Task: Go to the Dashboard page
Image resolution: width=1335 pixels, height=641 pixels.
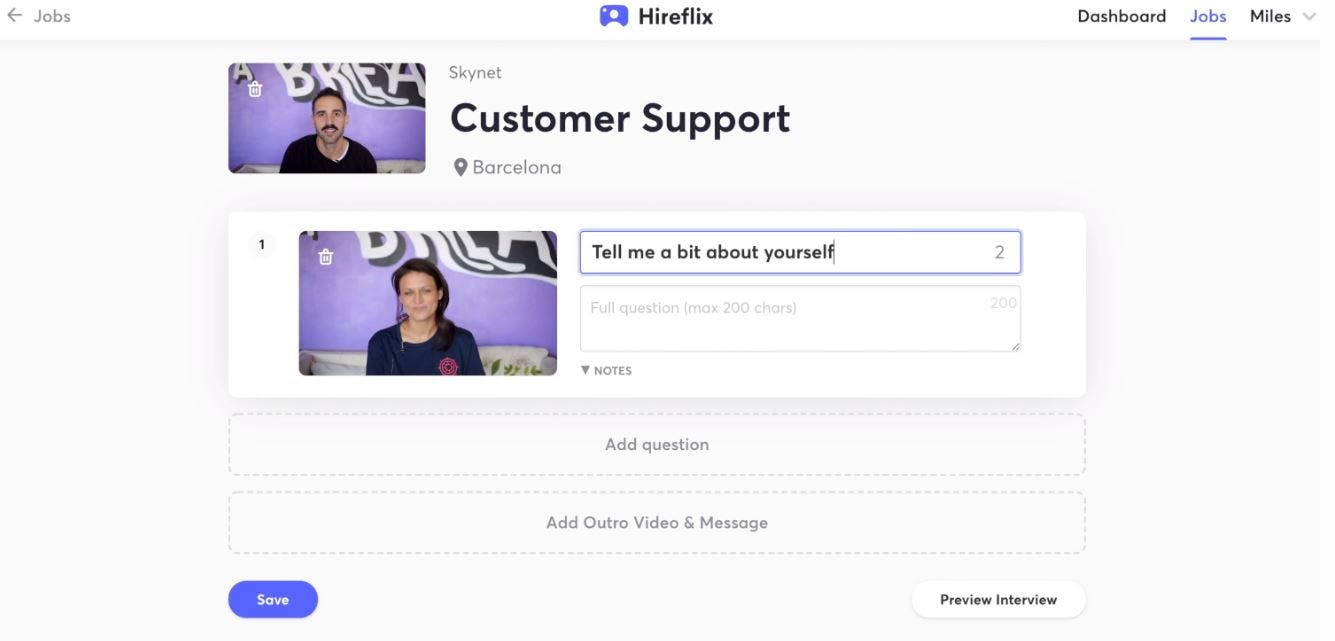Action: (1121, 16)
